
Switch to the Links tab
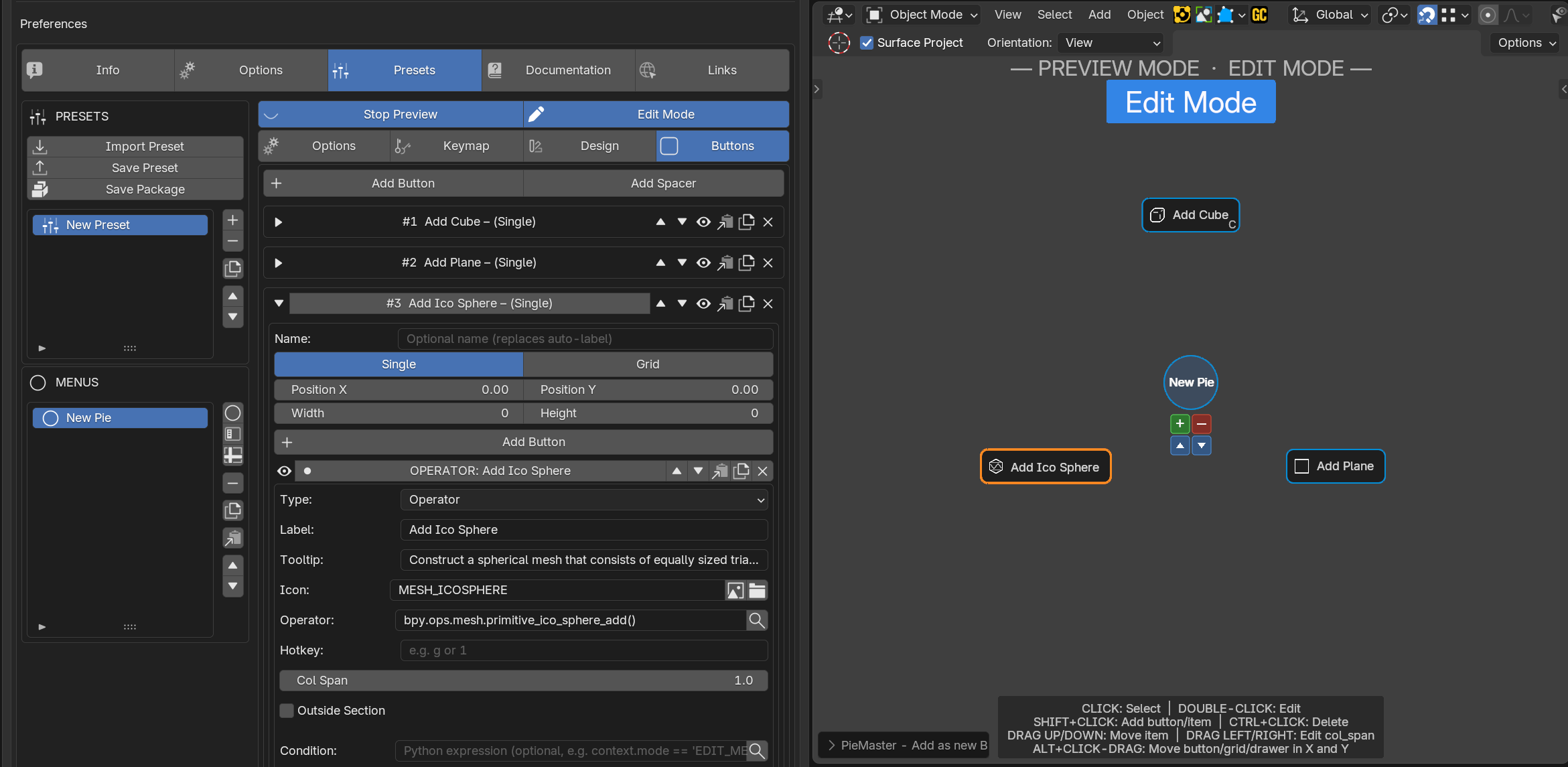(x=712, y=70)
